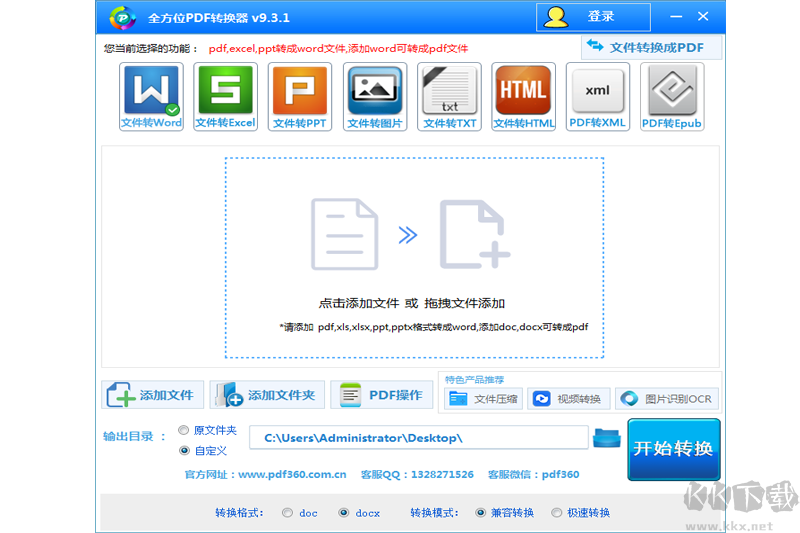Choose the 文件转图片 conversion icon

pyautogui.click(x=375, y=97)
